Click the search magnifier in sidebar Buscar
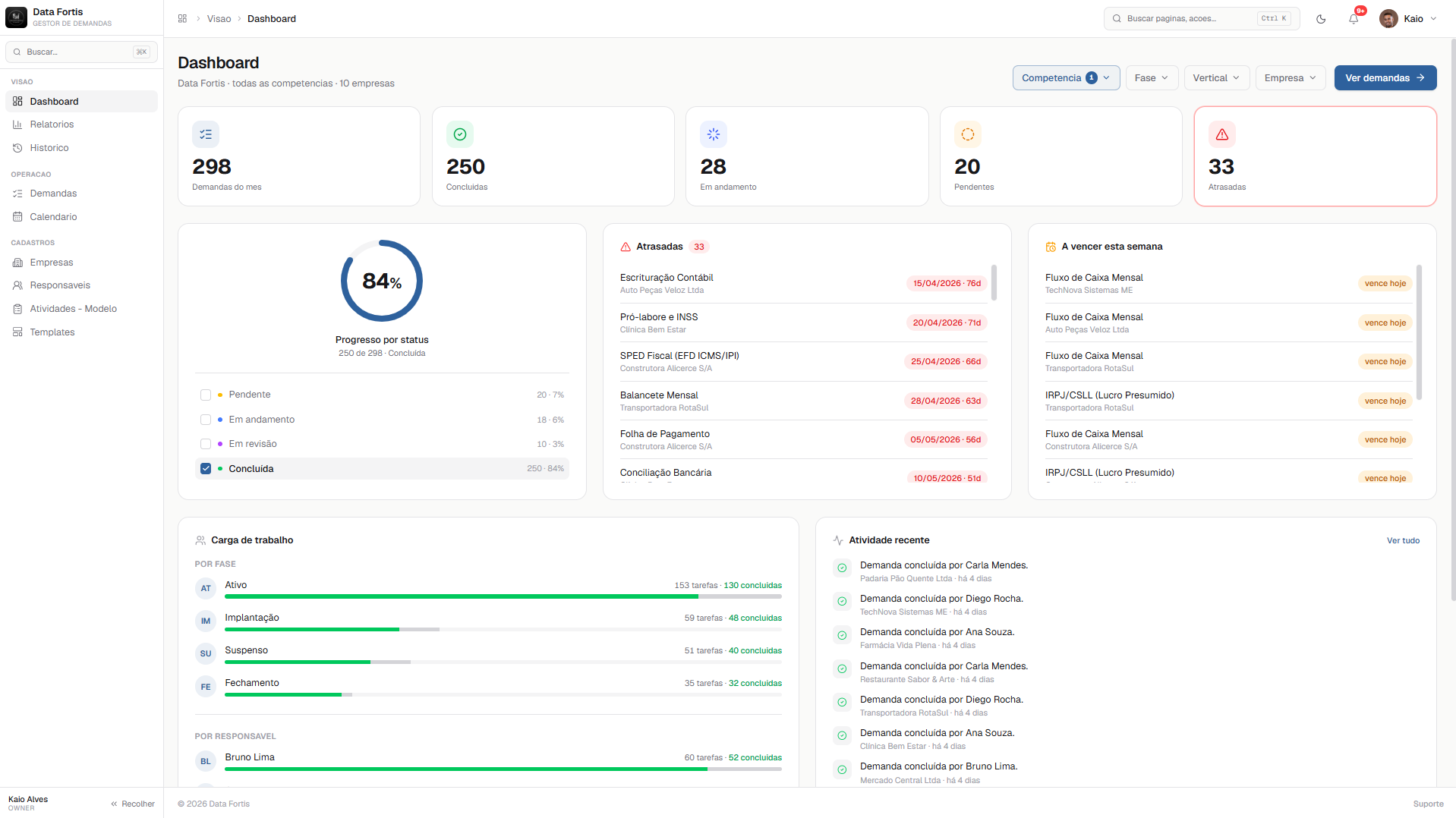Viewport: 1456px width, 818px height. coord(17,52)
